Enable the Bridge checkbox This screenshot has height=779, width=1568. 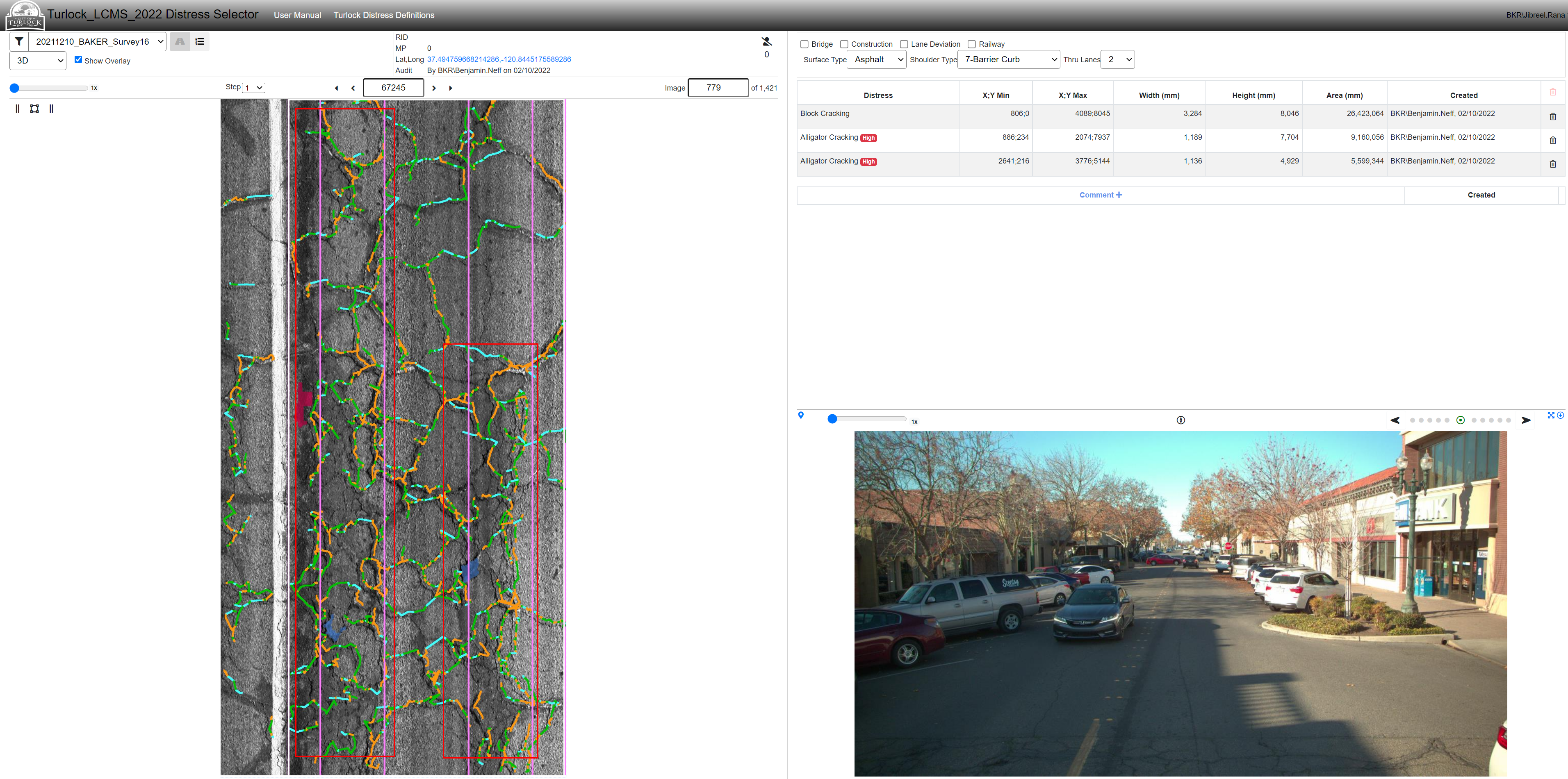click(x=804, y=44)
